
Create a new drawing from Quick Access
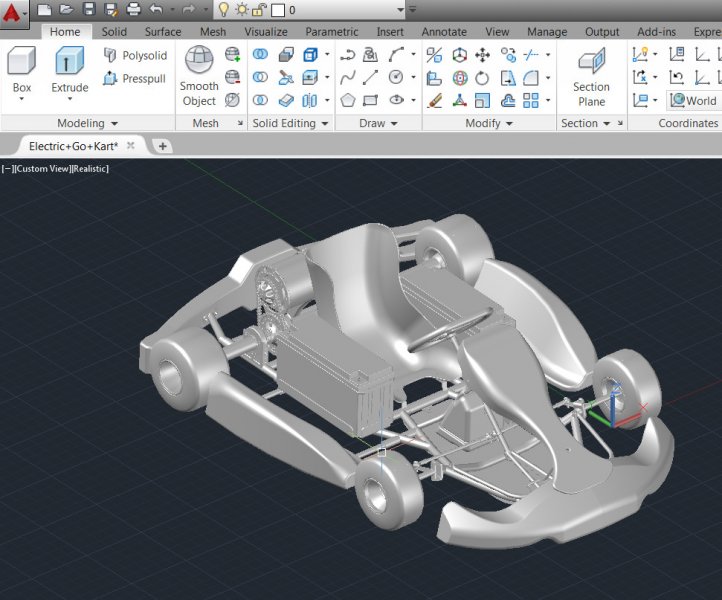coord(44,9)
